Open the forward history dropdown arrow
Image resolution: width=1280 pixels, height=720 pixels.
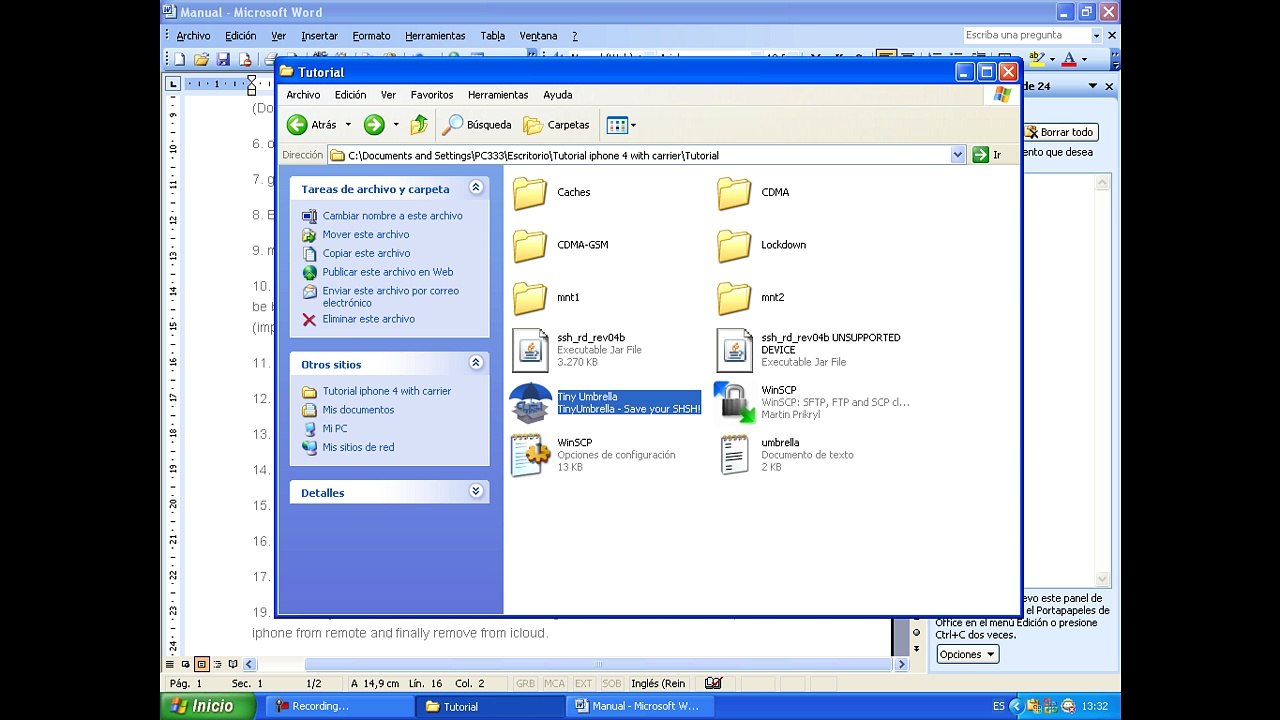pyautogui.click(x=396, y=125)
